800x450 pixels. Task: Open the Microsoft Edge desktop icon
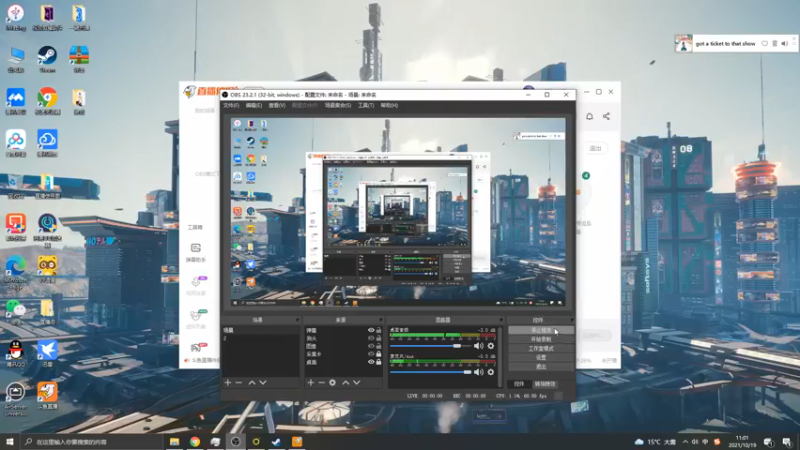(16, 273)
